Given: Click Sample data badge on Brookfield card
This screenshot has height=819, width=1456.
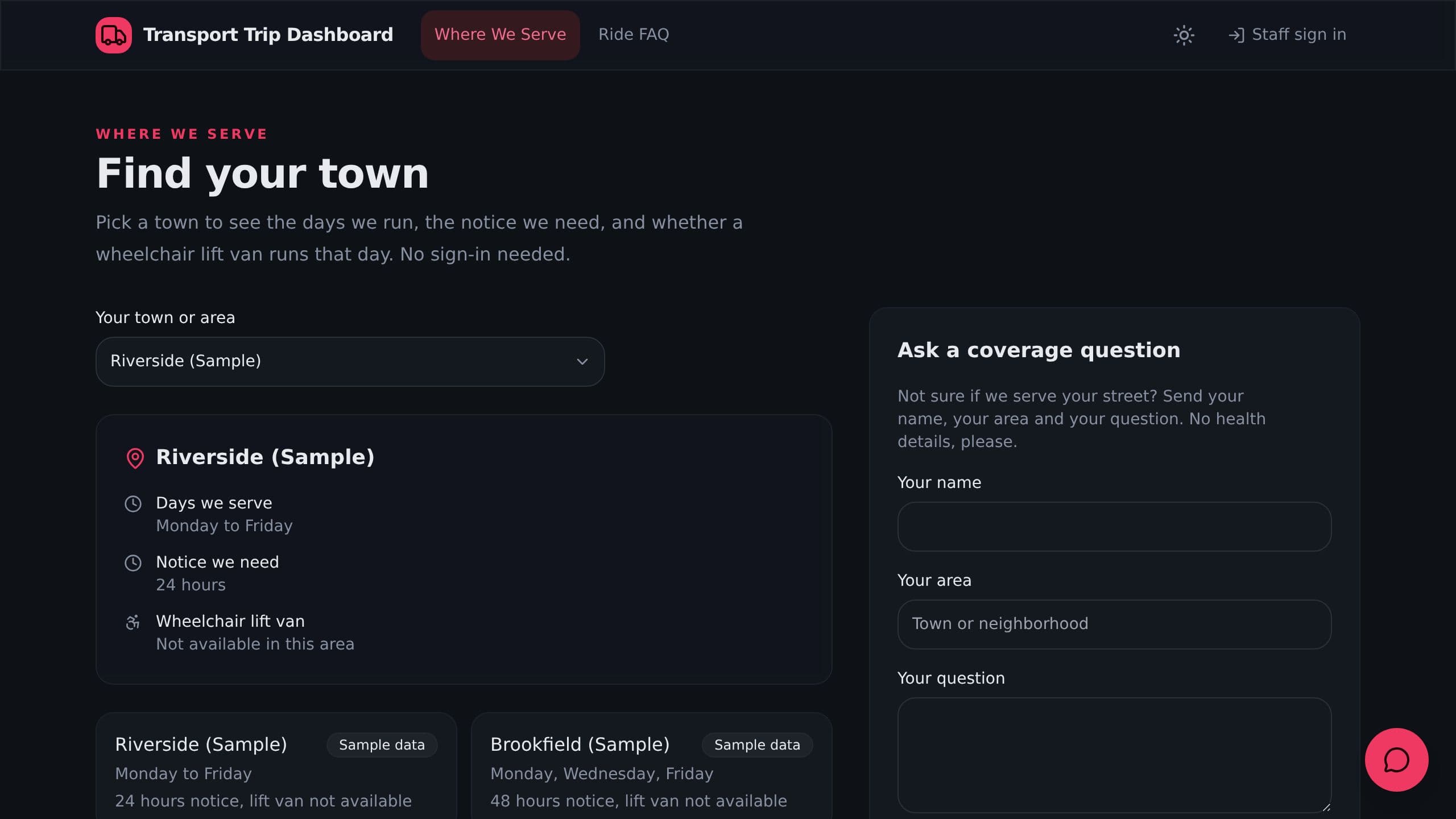Looking at the screenshot, I should coord(757,745).
